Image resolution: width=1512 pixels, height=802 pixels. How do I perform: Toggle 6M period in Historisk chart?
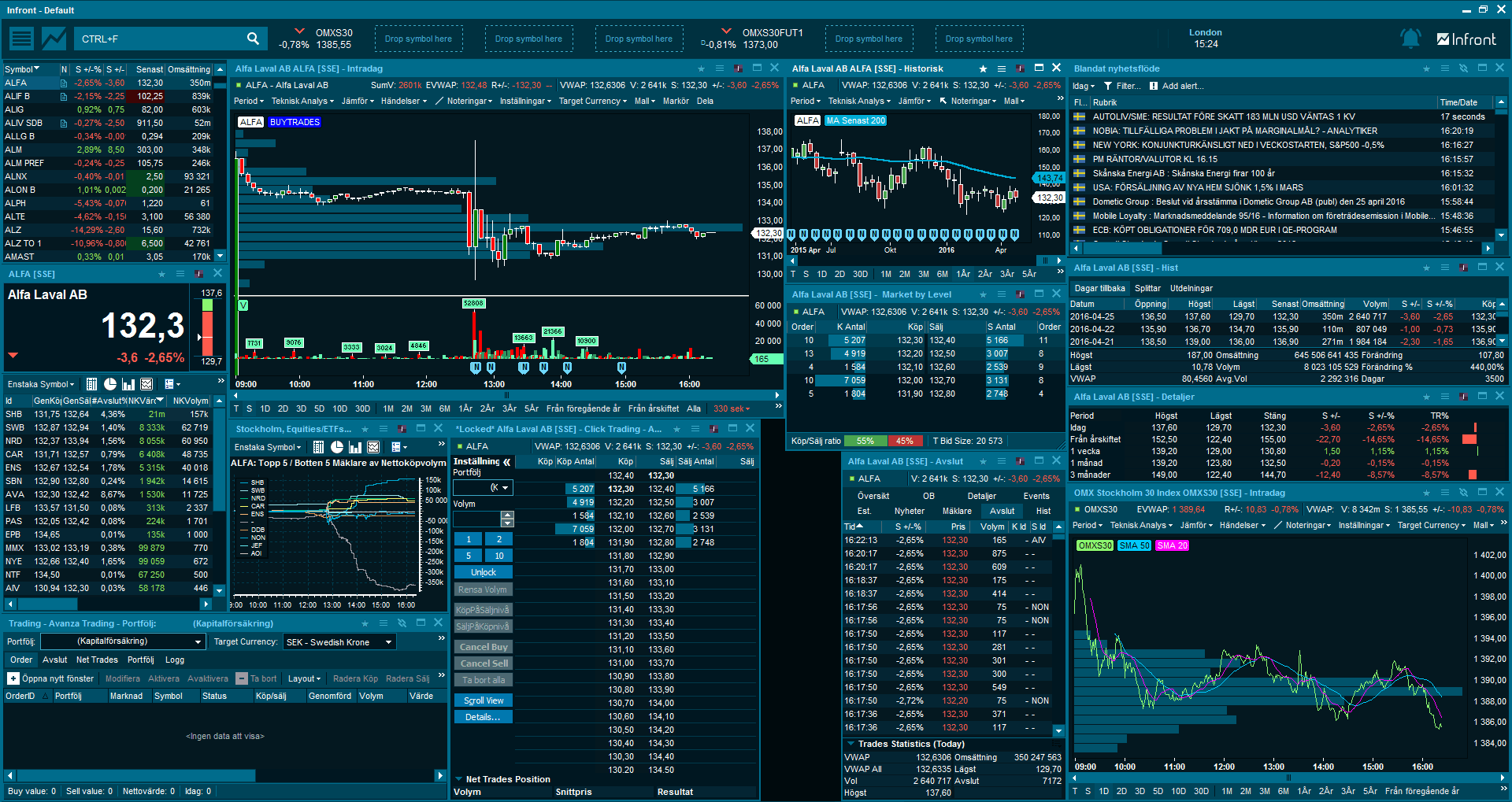pos(943,274)
